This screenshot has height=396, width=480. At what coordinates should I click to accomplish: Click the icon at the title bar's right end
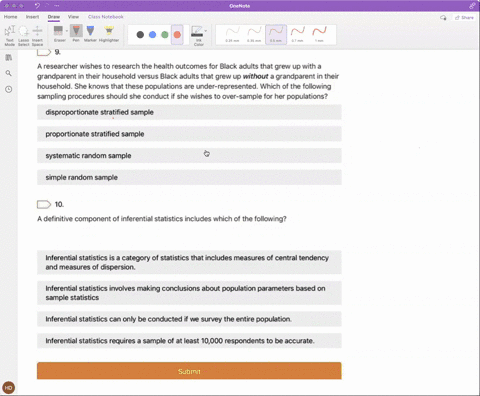[x=472, y=6]
